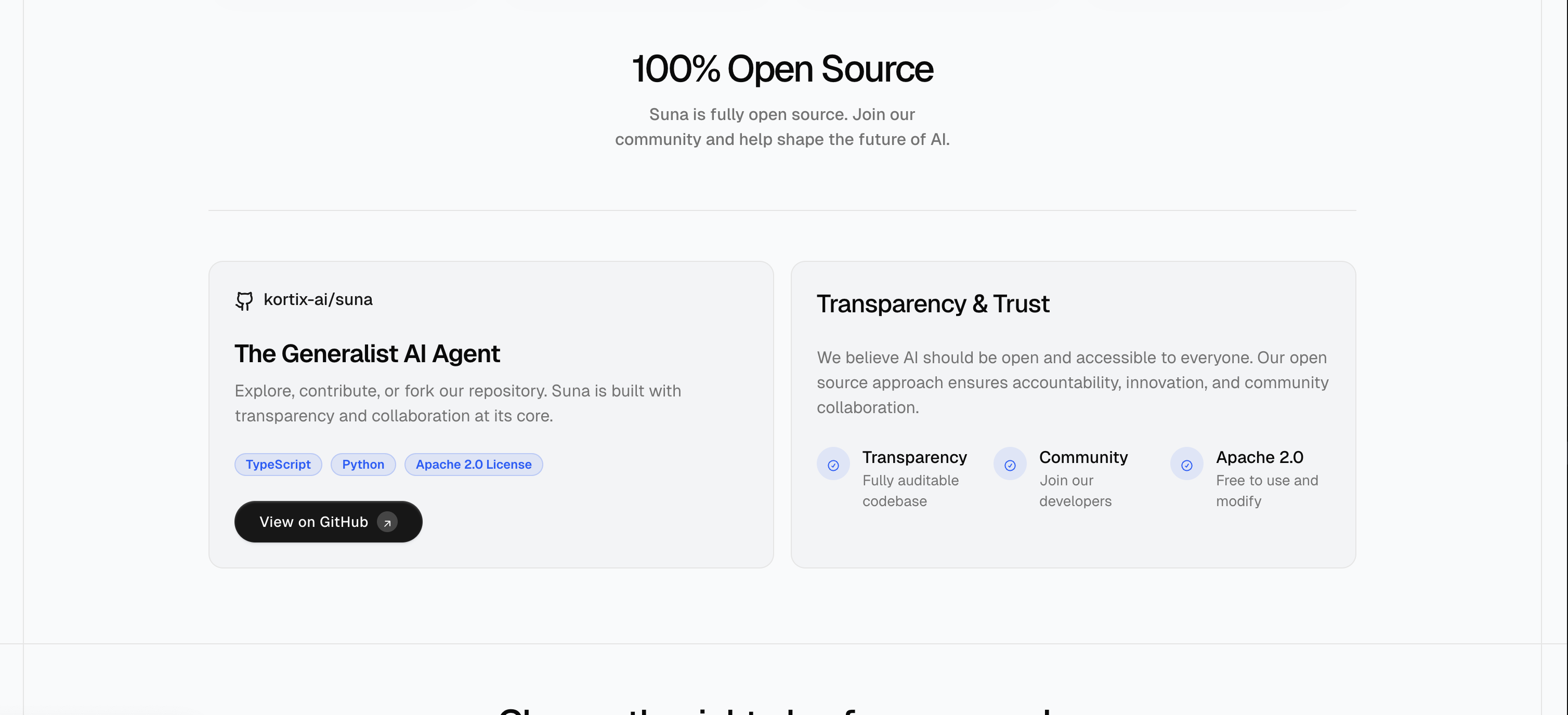The width and height of the screenshot is (1568, 715).
Task: Click the Transparency feature label
Action: [x=914, y=457]
